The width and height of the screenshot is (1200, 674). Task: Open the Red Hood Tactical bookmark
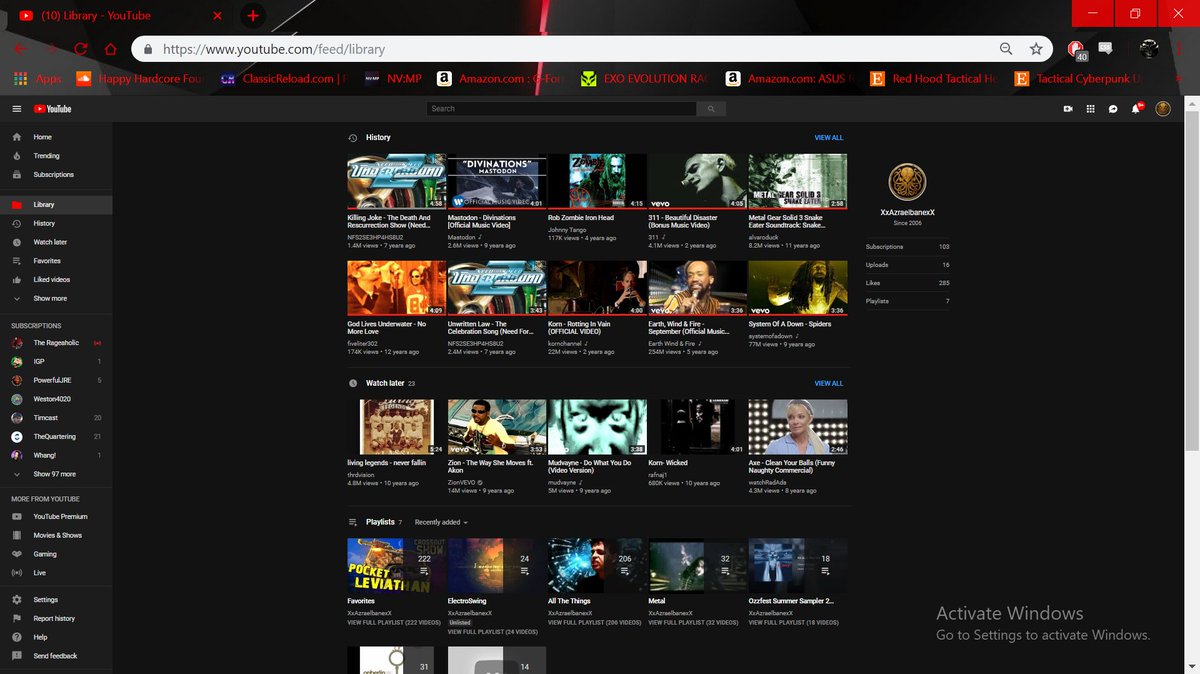[x=933, y=78]
